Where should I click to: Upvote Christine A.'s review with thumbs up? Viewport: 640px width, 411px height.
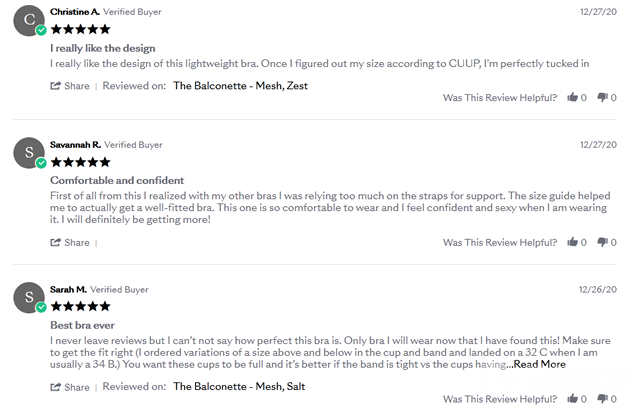tap(573, 97)
